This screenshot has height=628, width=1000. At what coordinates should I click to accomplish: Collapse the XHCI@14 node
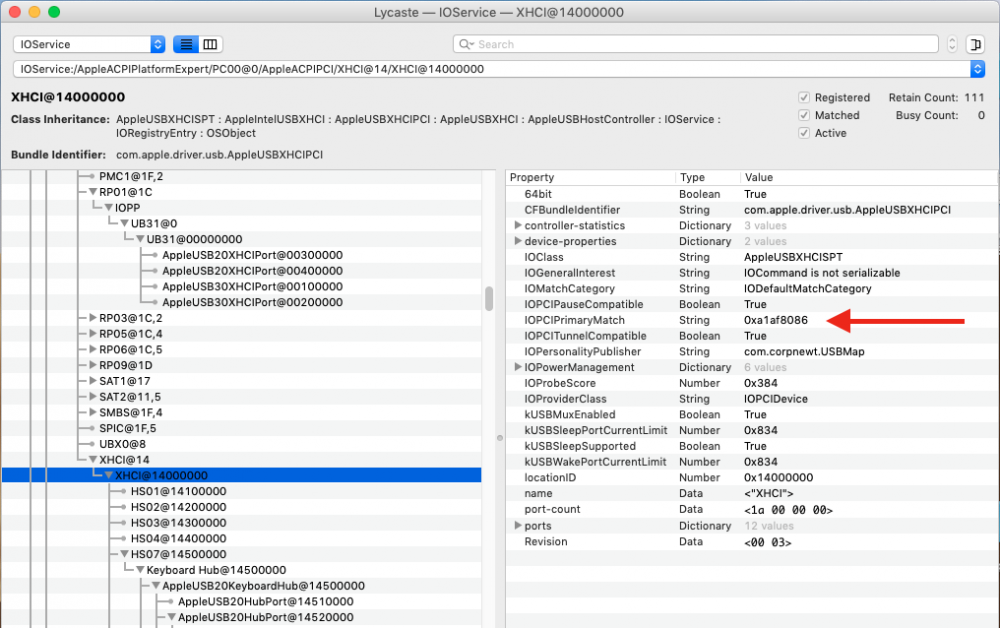point(93,460)
